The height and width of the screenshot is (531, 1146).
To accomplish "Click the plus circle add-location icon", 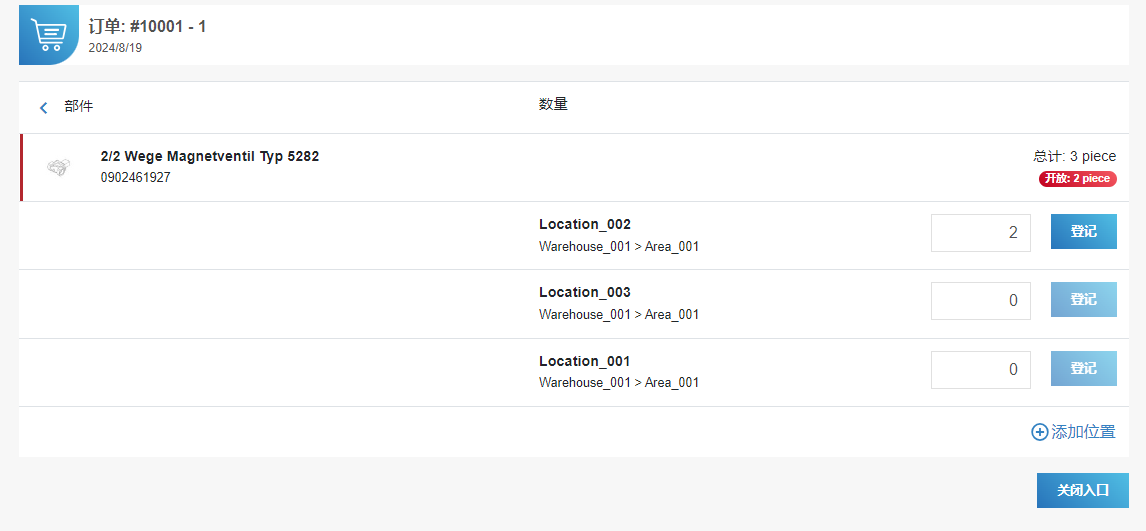I will pos(1040,432).
